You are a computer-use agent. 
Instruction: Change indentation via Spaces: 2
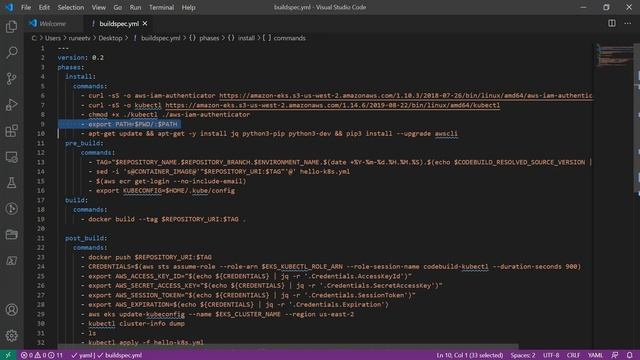pyautogui.click(x=523, y=355)
